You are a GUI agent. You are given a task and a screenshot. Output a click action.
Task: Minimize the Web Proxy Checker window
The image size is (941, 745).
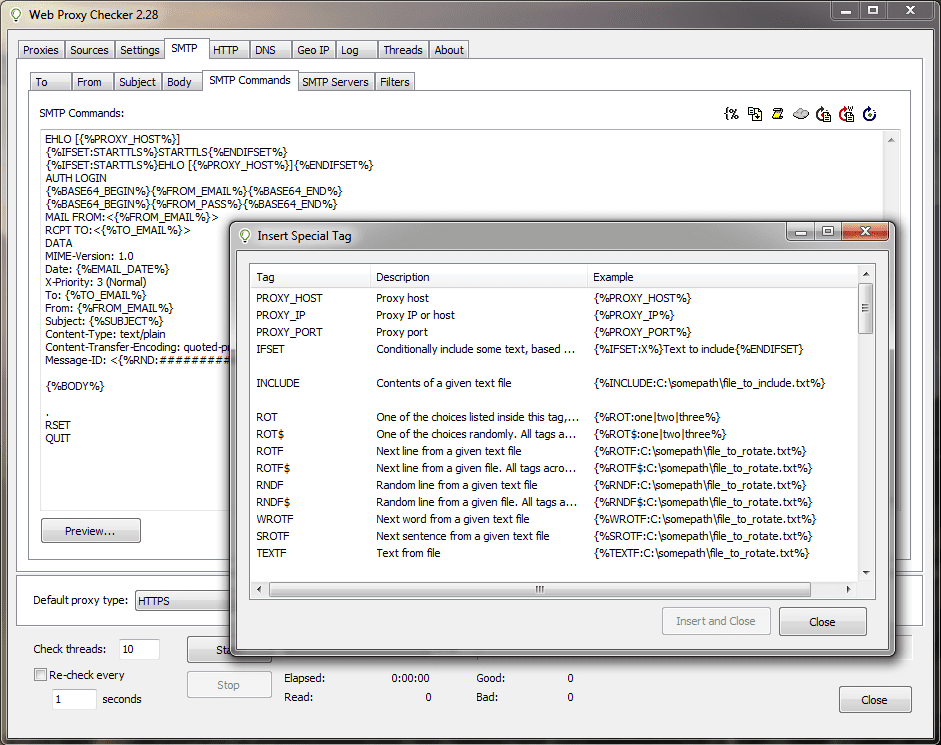pyautogui.click(x=846, y=10)
